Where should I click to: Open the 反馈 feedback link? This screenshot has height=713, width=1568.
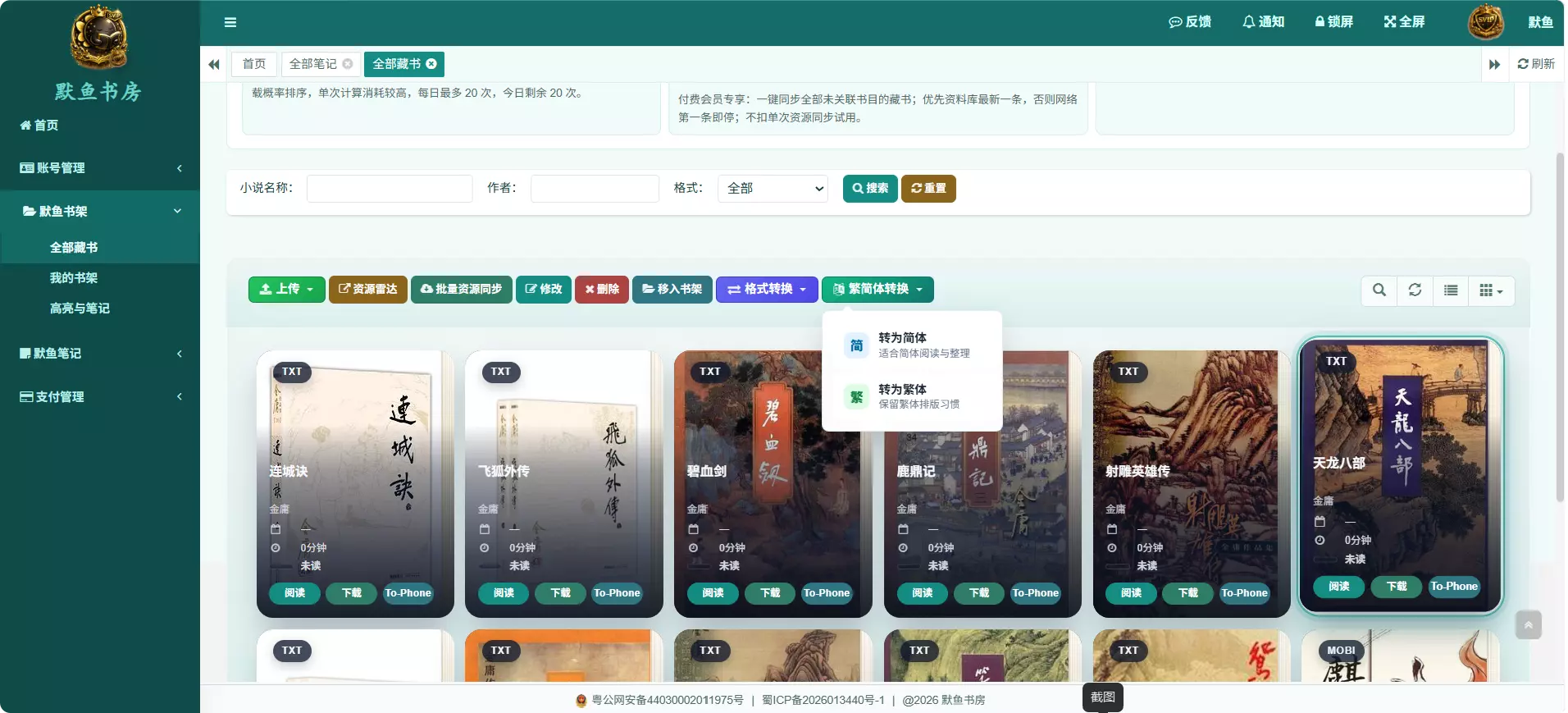point(1190,22)
